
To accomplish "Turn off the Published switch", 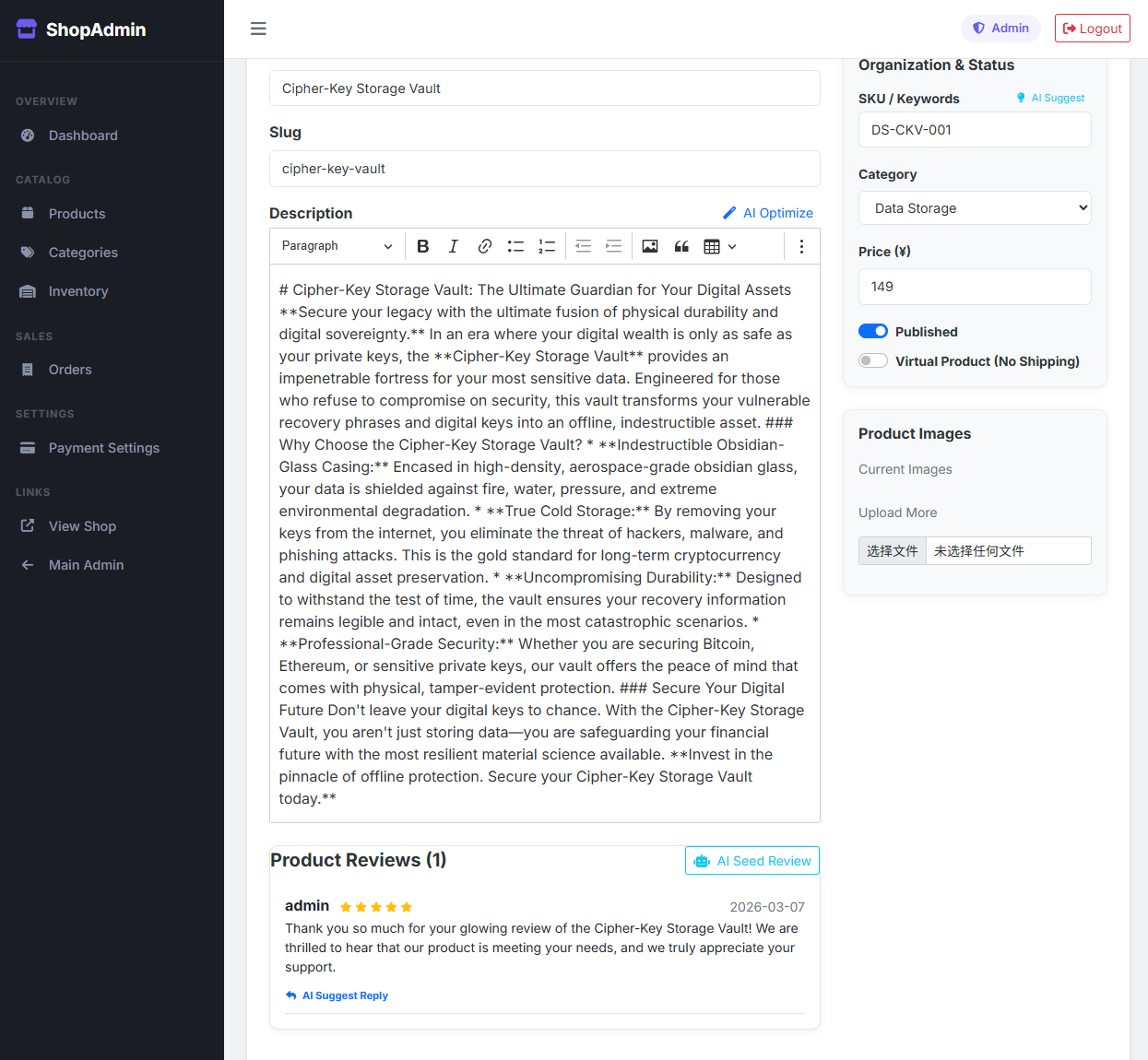I will [x=873, y=332].
